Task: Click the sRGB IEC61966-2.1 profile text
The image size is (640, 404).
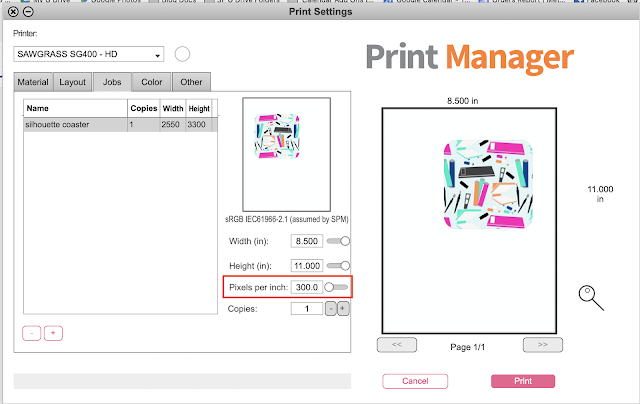Action: click(x=287, y=219)
